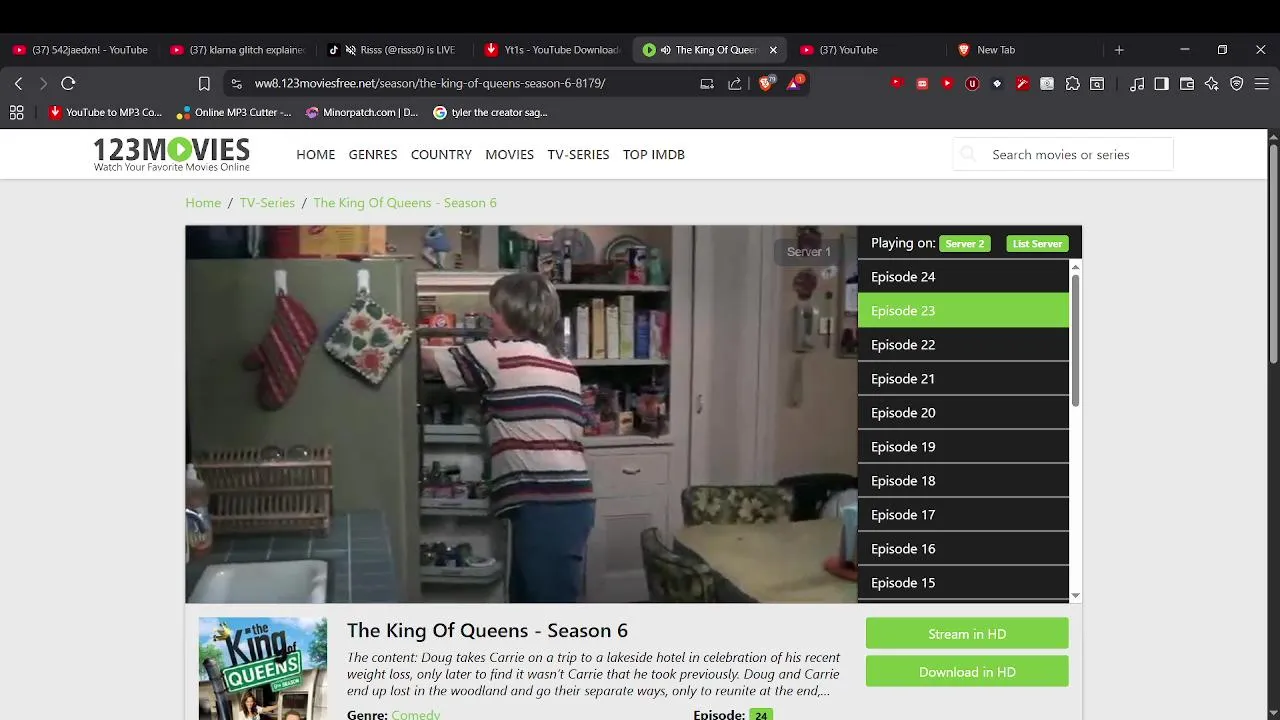Open the TV-SERIES menu item
1280x720 pixels.
tap(578, 154)
